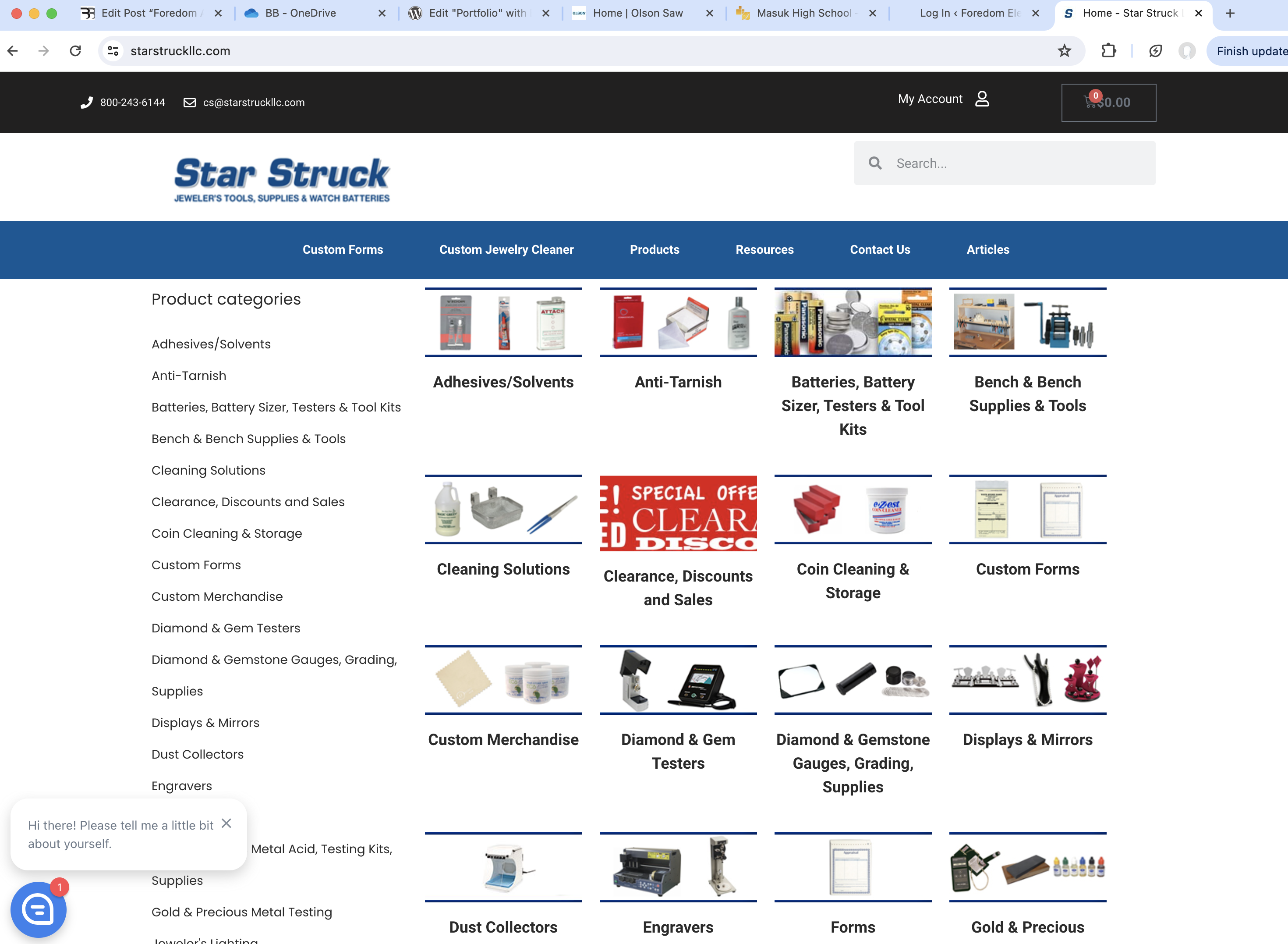Click the Finish update button
Image resolution: width=1288 pixels, height=944 pixels.
click(x=1250, y=51)
